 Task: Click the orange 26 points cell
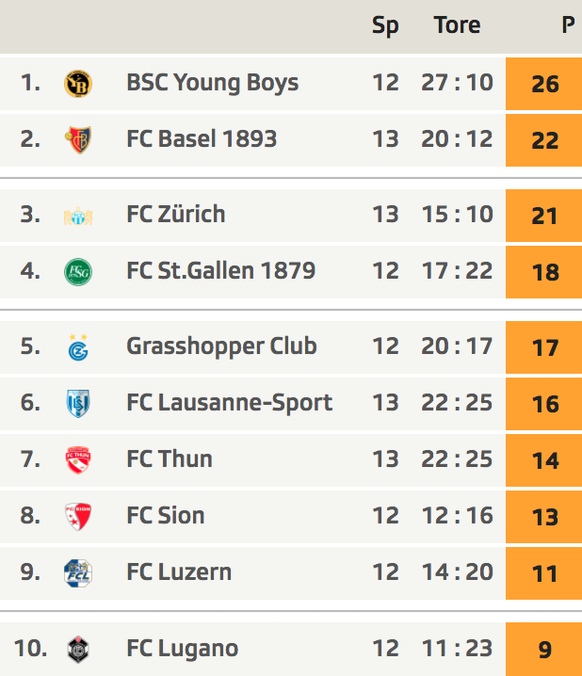[544, 84]
